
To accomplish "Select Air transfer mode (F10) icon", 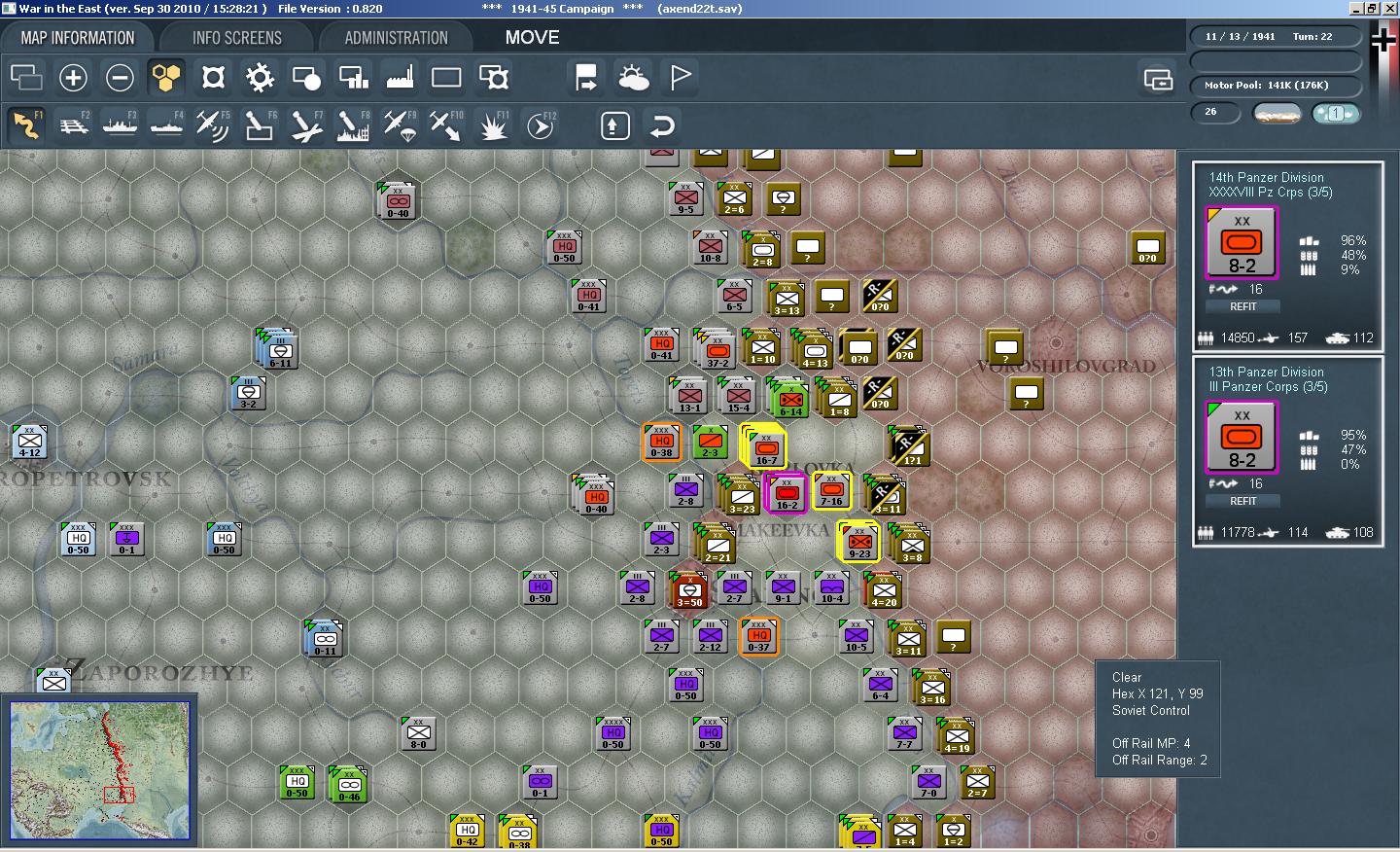I will click(446, 125).
